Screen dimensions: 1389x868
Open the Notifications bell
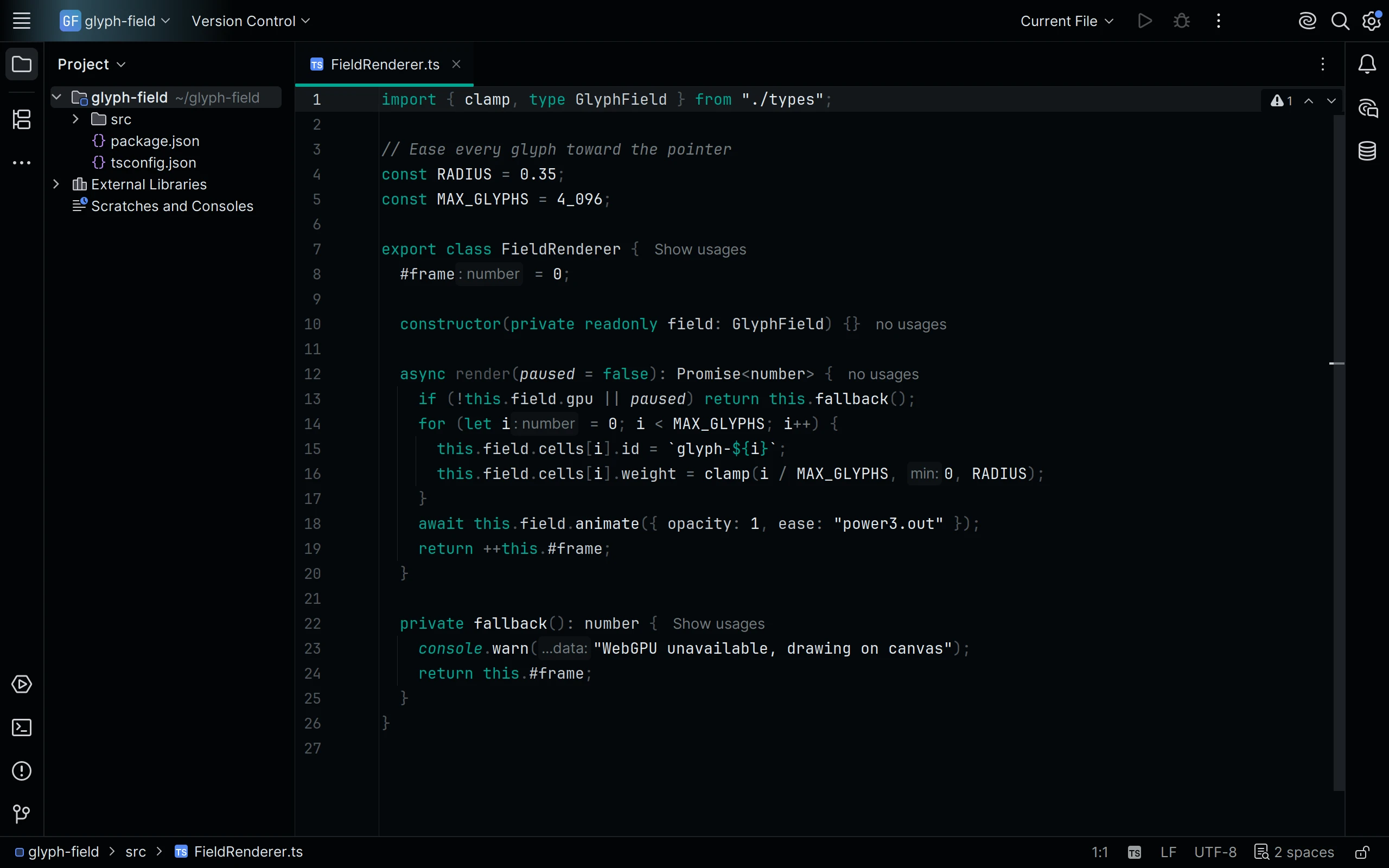[1368, 65]
